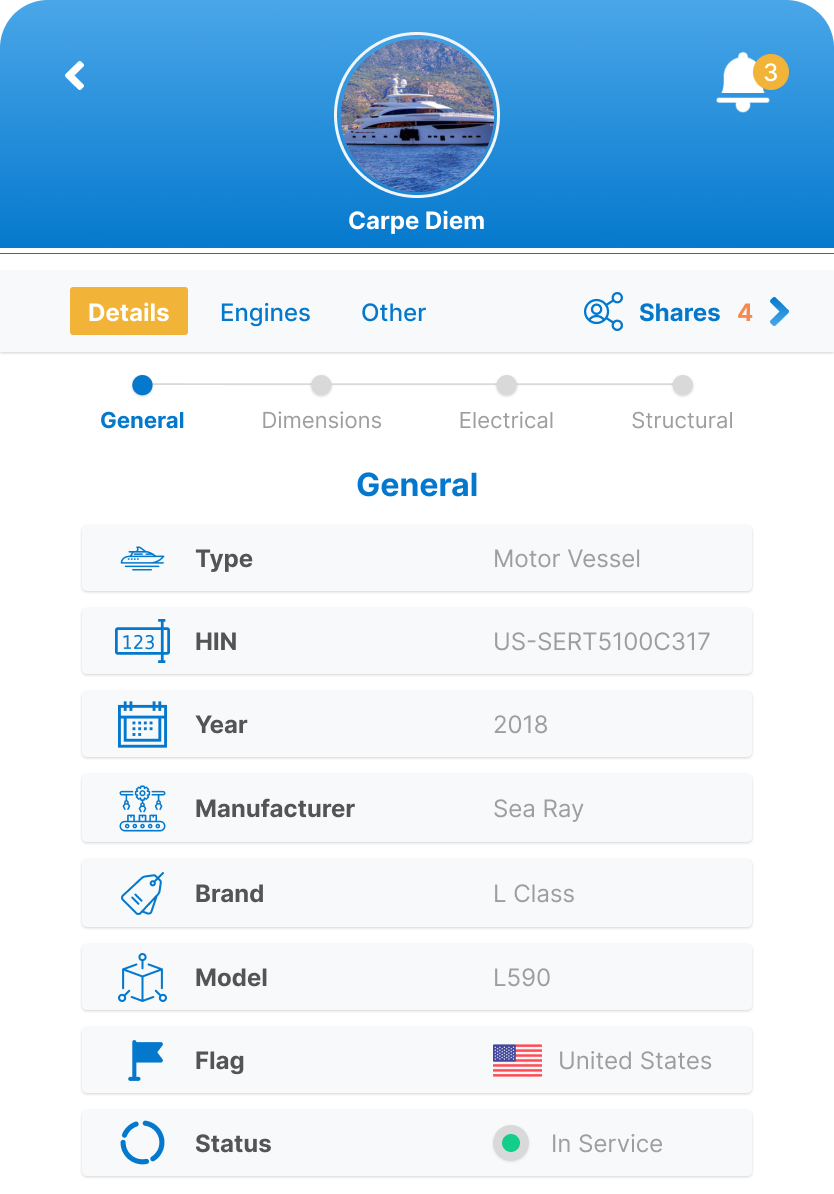
Task: Open the Structural section label
Action: 682,420
